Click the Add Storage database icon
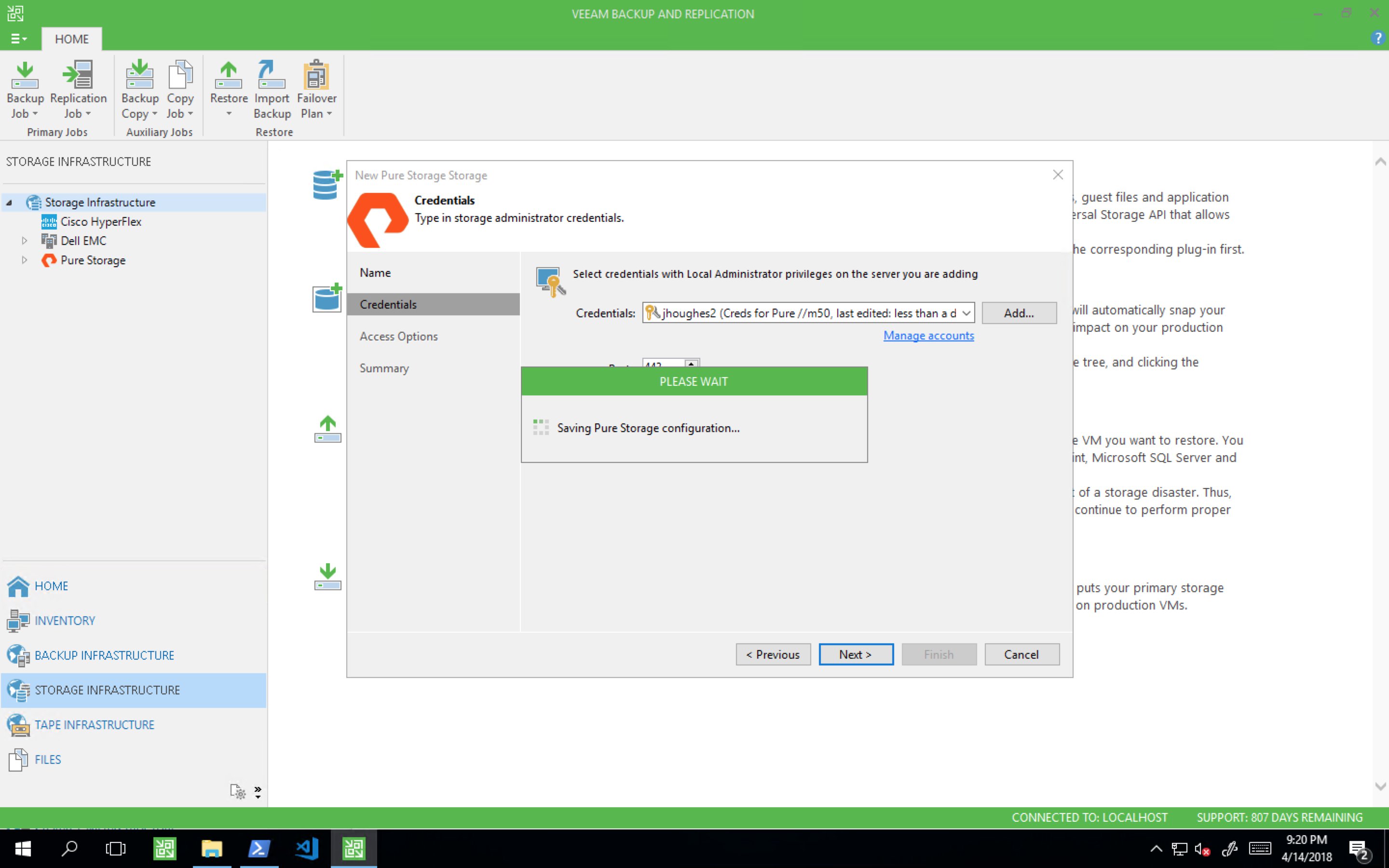The image size is (1389, 868). pos(327,185)
